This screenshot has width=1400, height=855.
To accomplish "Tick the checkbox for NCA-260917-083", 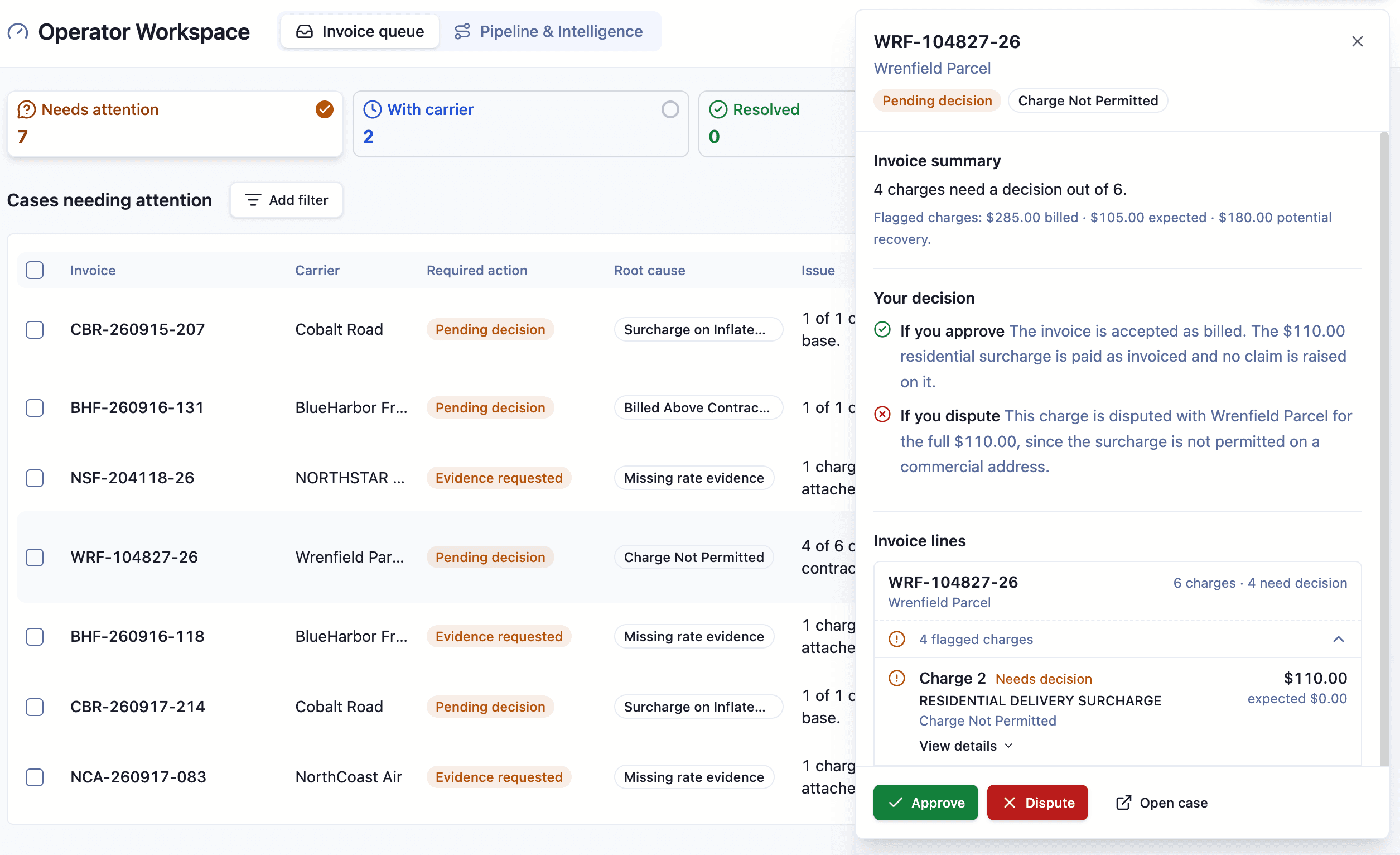I will (35, 777).
